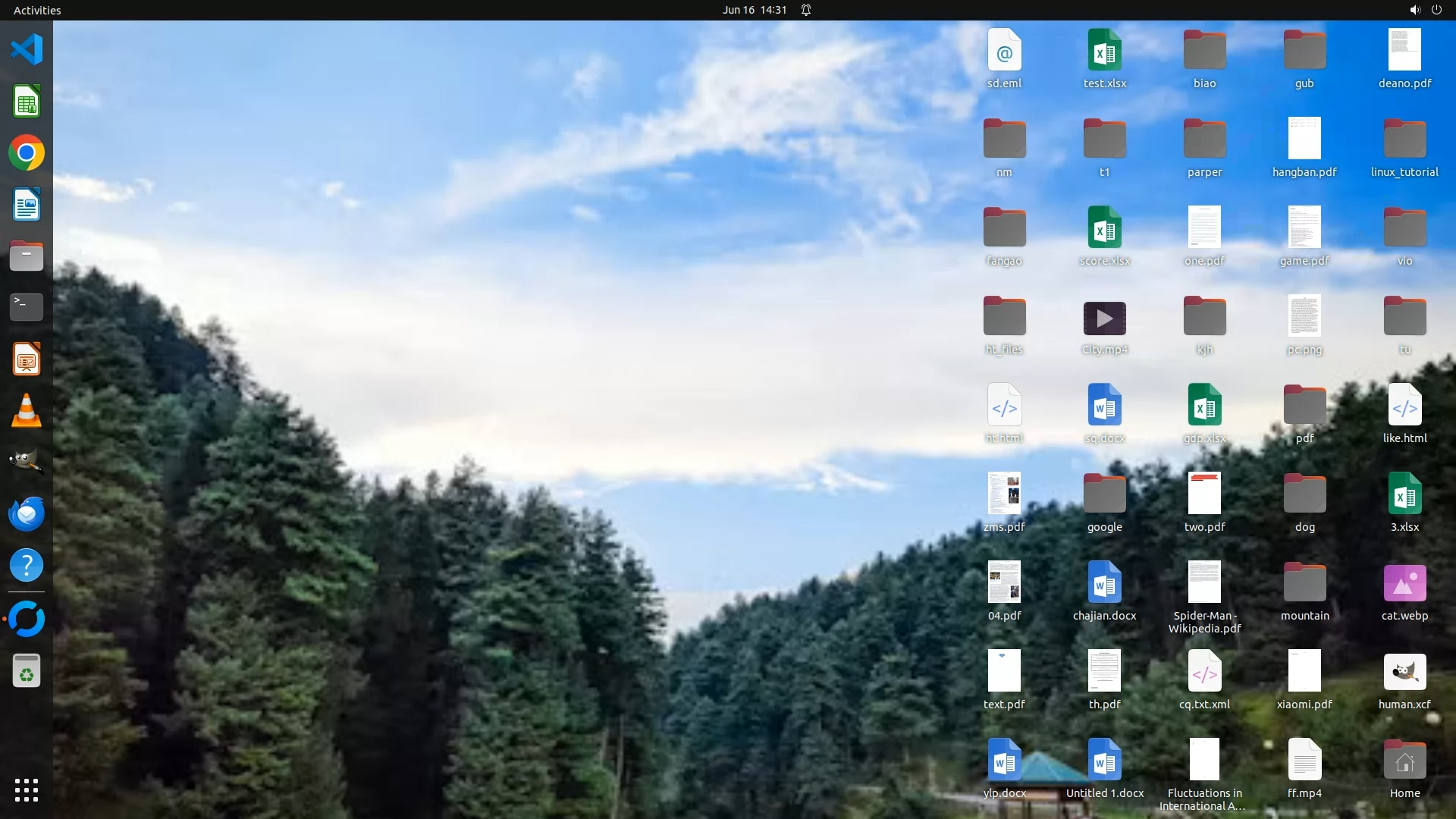This screenshot has height=819, width=1456.
Task: Select the test.xlsx spreadsheet file
Action: [1104, 51]
